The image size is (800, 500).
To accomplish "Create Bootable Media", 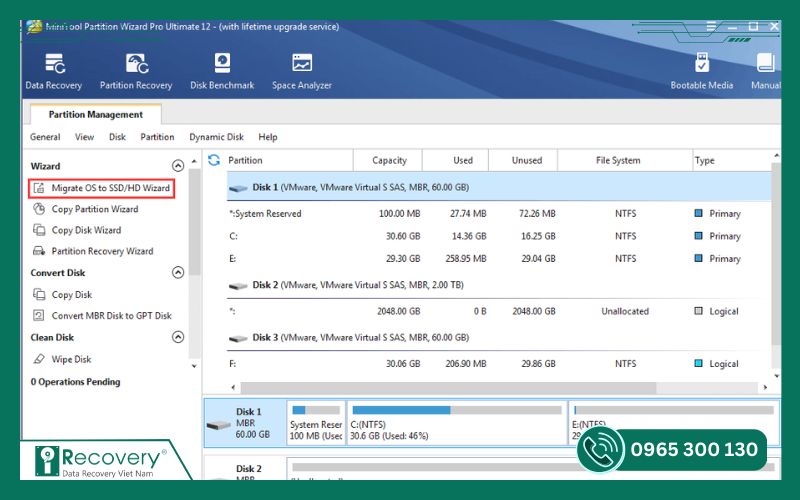I will pyautogui.click(x=702, y=71).
